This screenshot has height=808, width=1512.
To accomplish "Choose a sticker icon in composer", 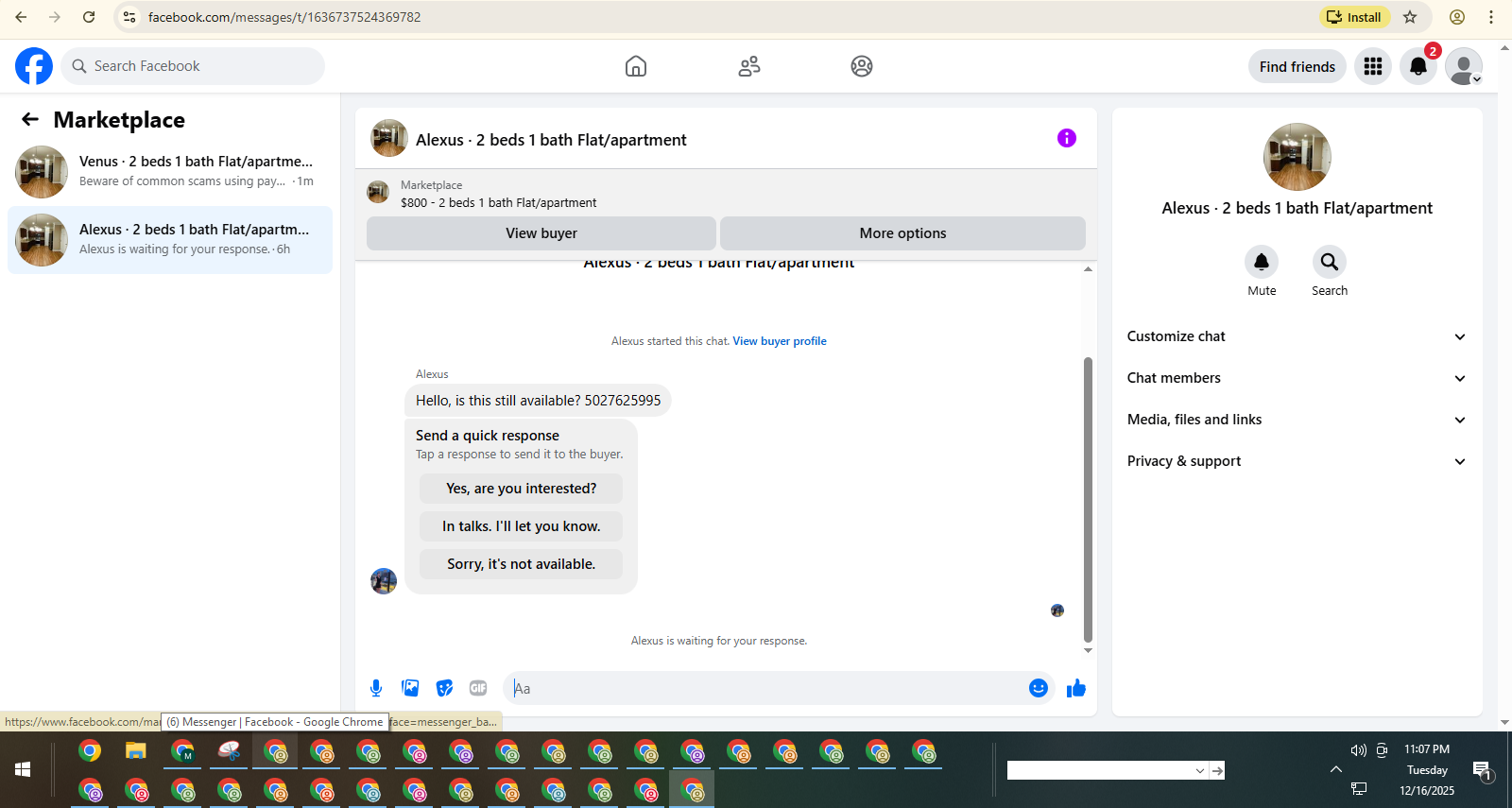I will tap(444, 688).
